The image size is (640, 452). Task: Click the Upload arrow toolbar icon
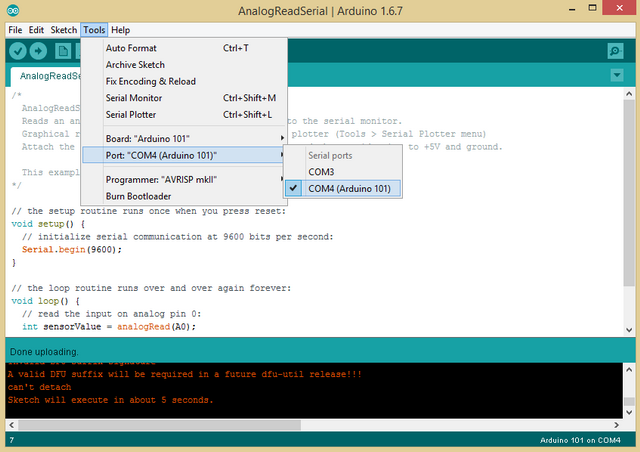pos(38,51)
